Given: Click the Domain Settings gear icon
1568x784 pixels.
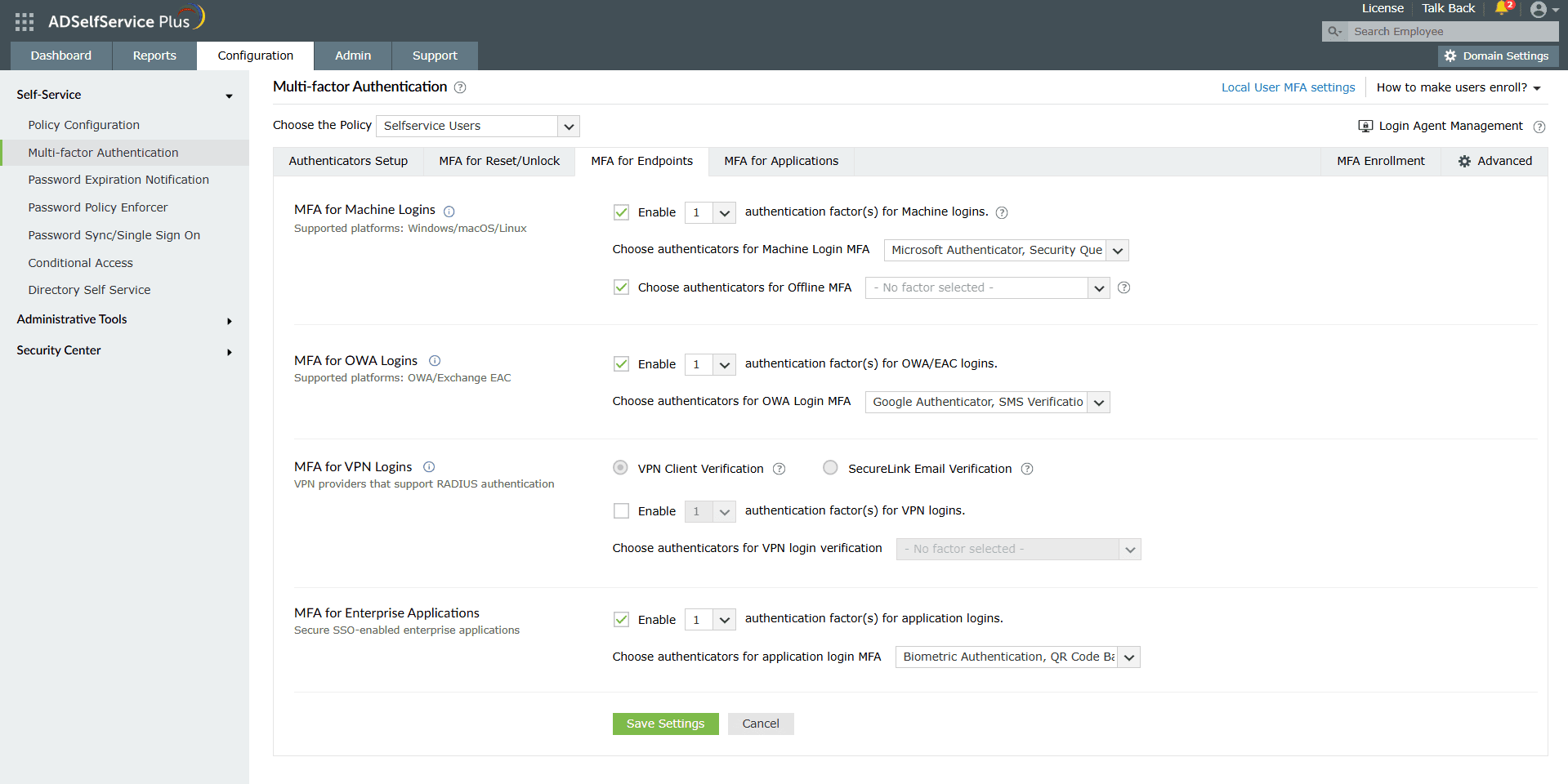Looking at the screenshot, I should tap(1450, 56).
